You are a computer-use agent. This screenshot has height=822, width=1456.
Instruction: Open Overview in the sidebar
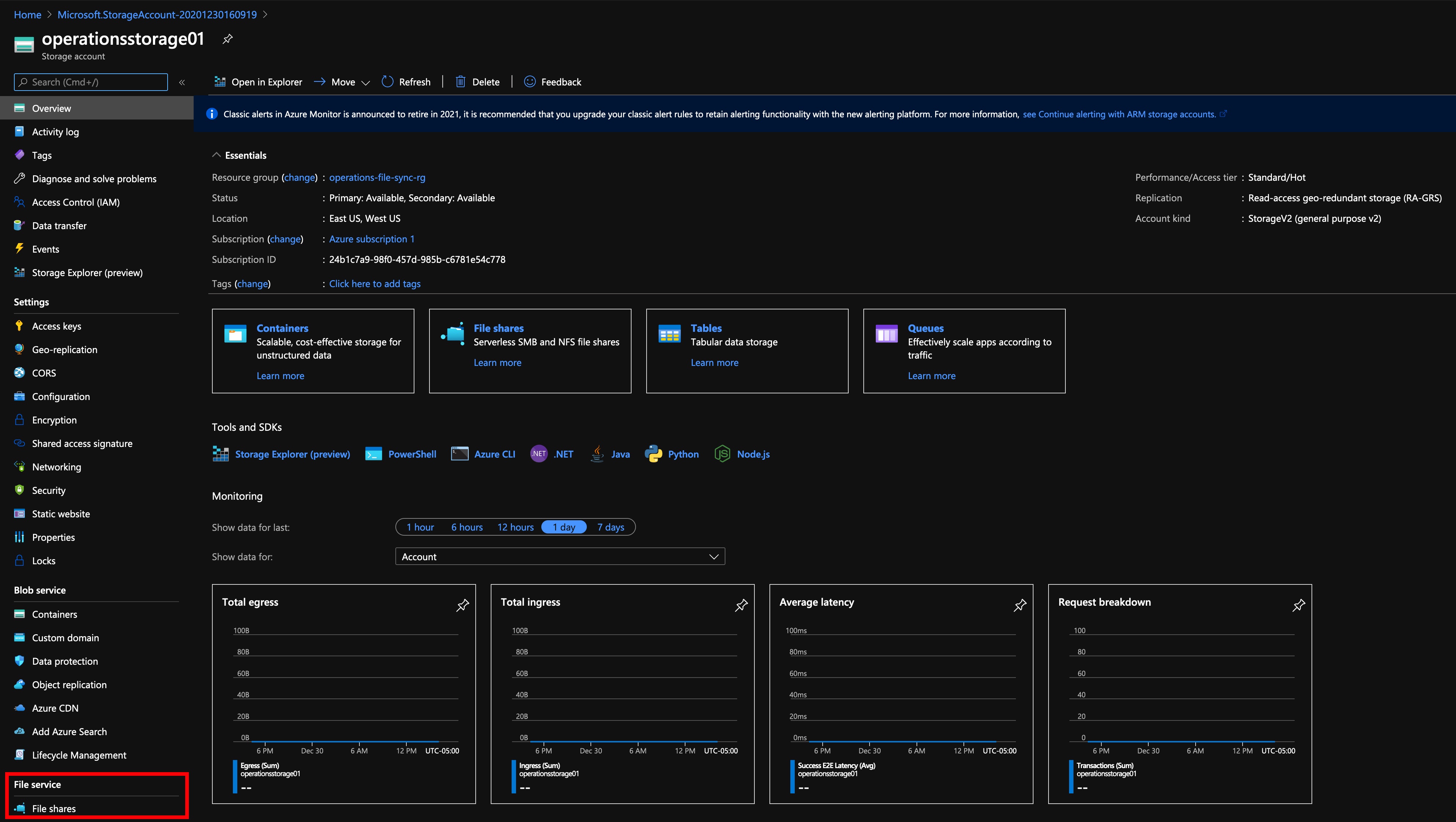[x=97, y=108]
